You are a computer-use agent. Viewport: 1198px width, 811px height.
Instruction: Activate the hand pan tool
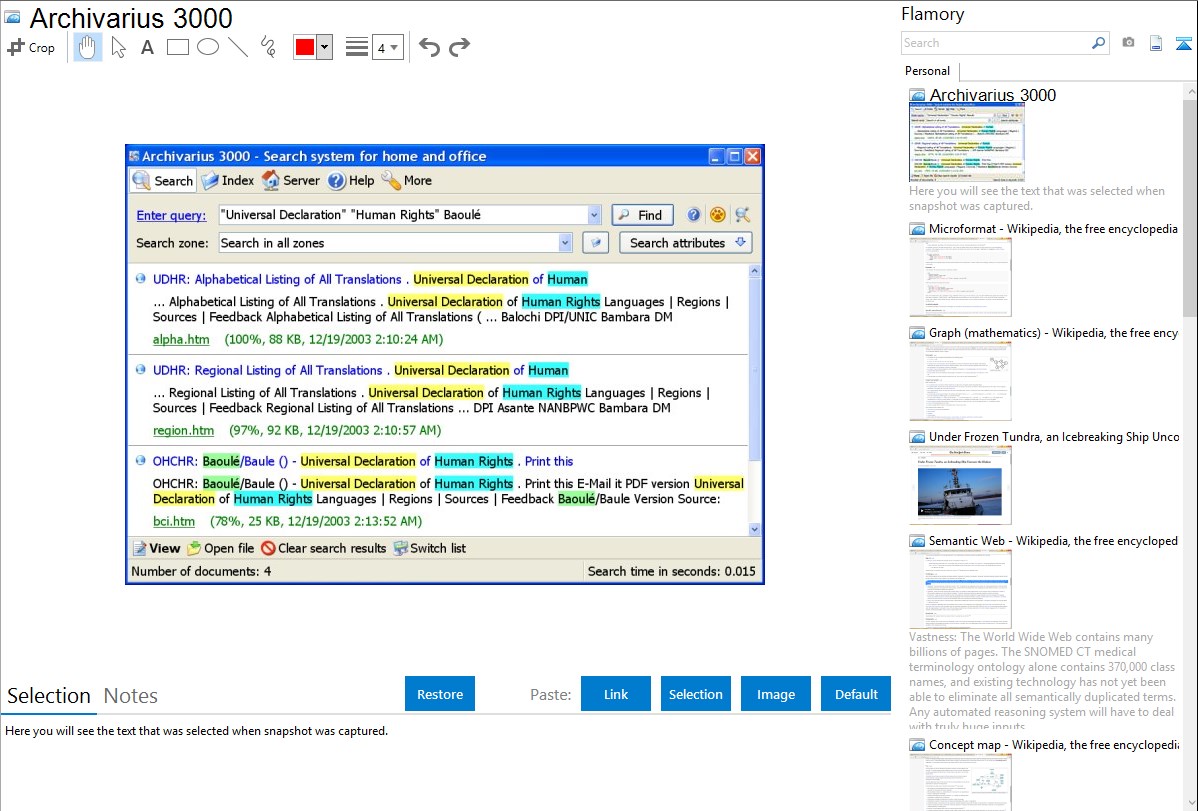[88, 47]
